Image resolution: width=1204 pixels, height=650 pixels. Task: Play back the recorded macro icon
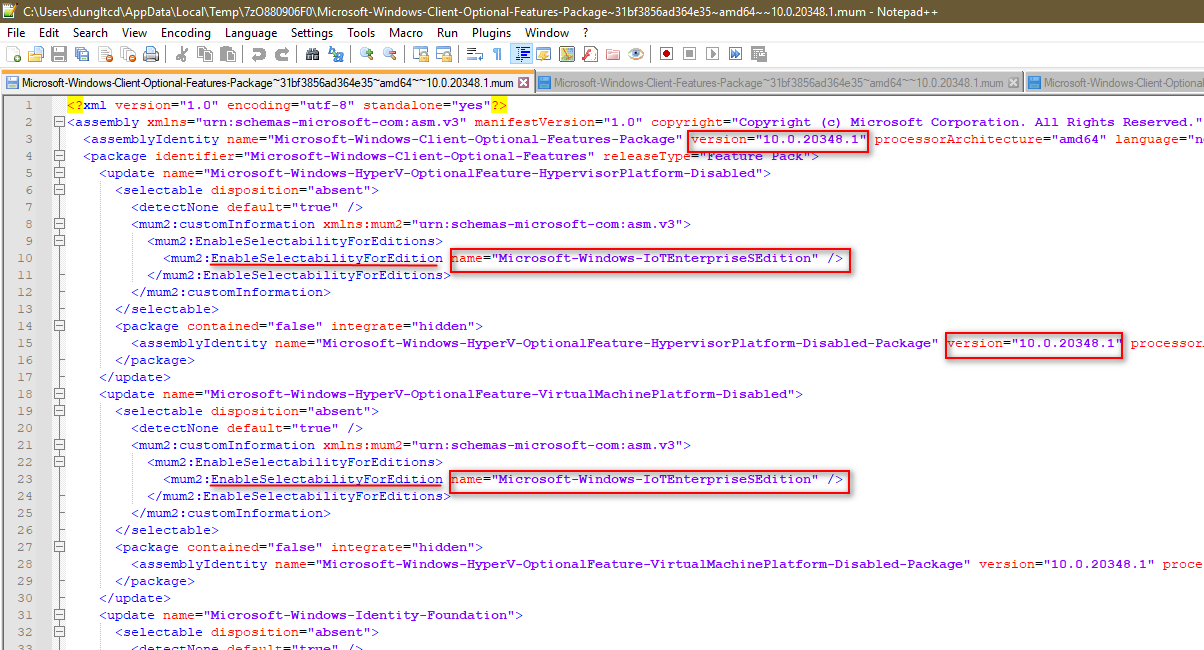coord(712,53)
